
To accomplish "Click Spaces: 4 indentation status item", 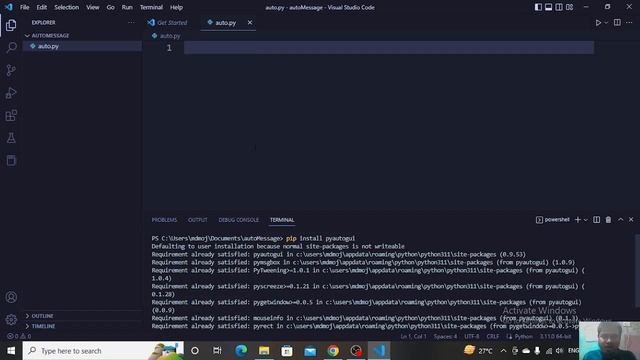I will click(x=445, y=336).
